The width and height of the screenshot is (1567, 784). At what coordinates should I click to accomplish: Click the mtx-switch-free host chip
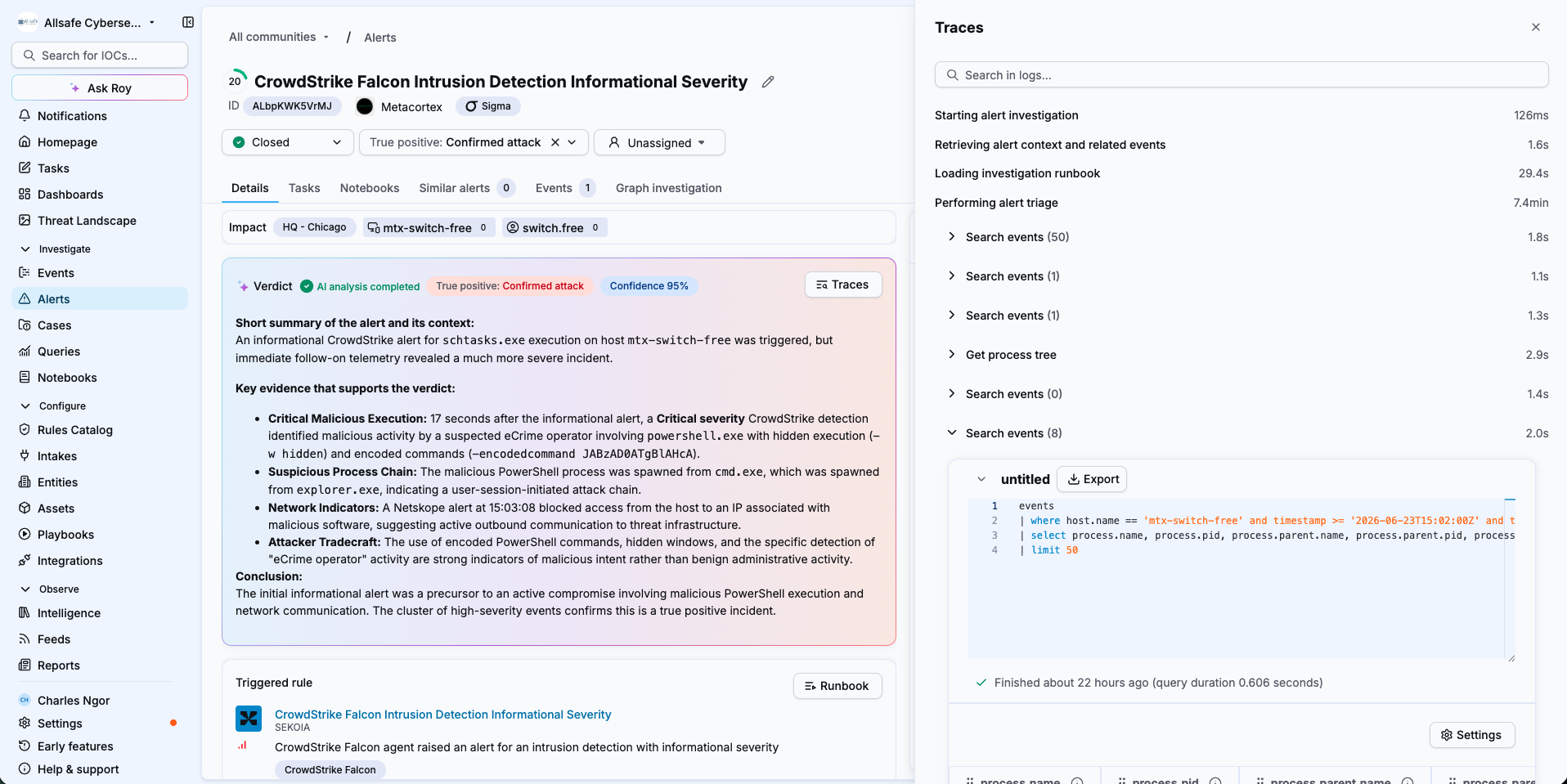[x=429, y=227]
